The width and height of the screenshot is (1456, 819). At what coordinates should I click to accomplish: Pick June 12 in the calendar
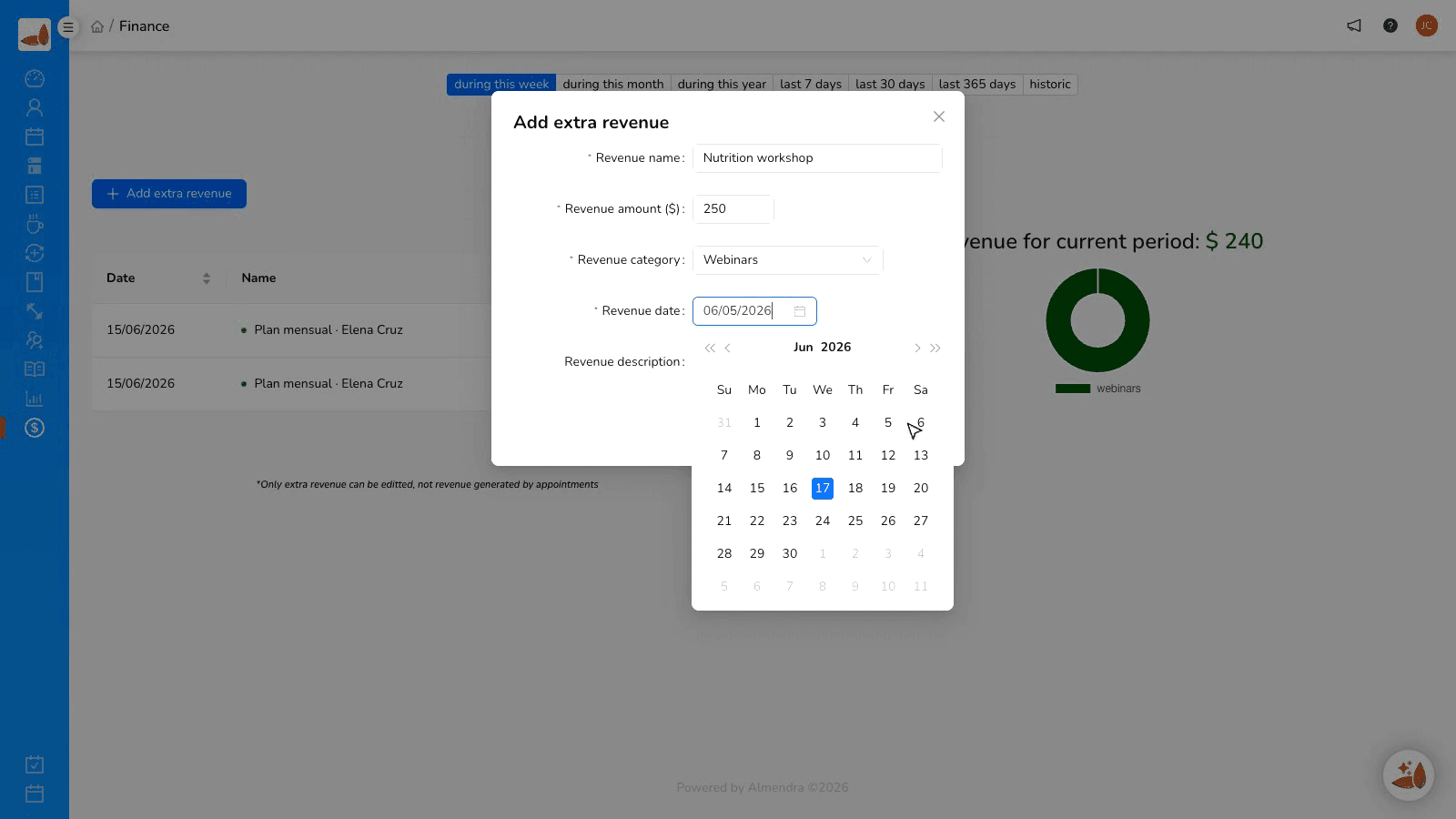coord(888,456)
